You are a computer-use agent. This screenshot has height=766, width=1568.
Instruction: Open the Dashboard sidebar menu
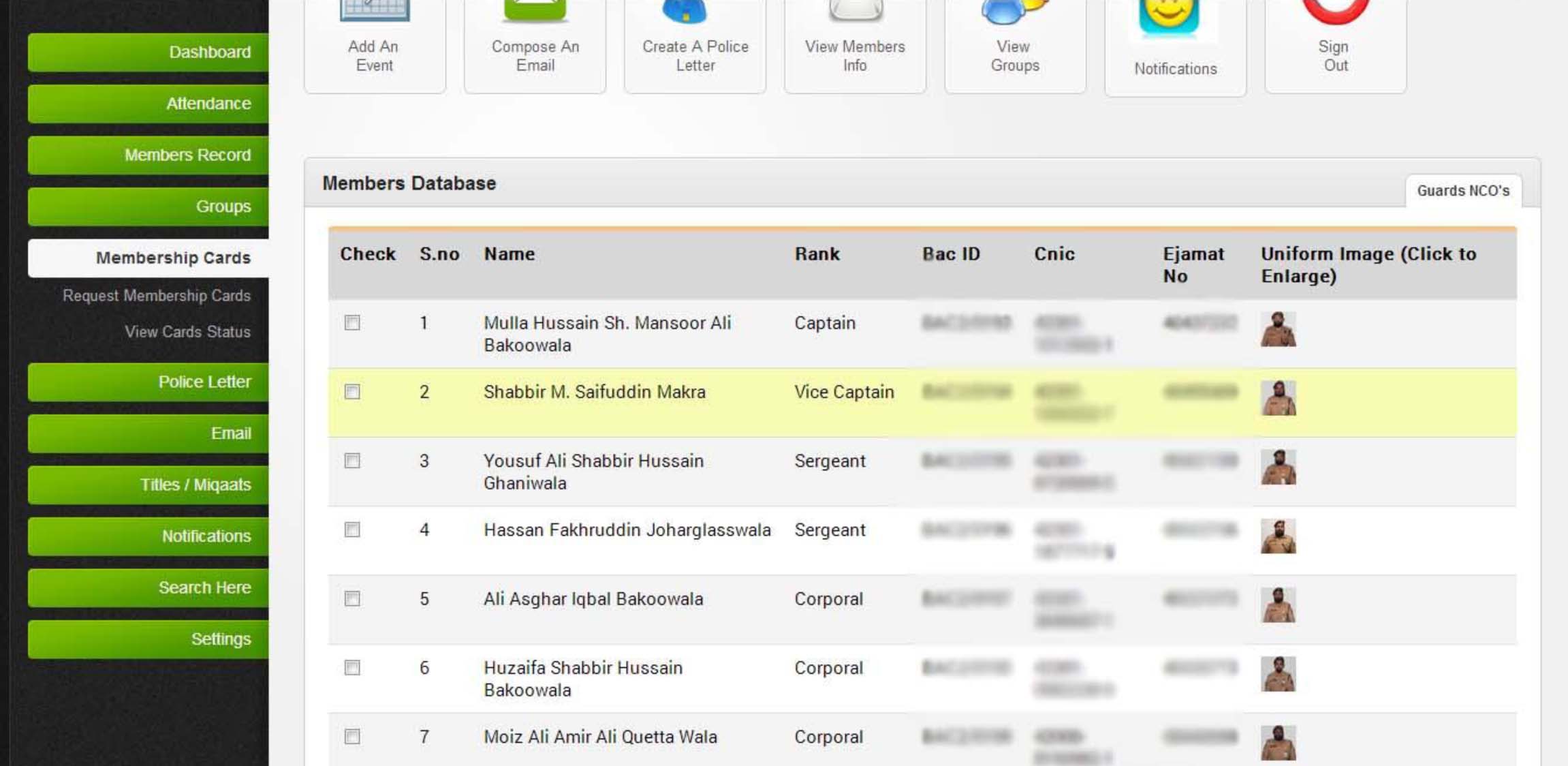[148, 52]
